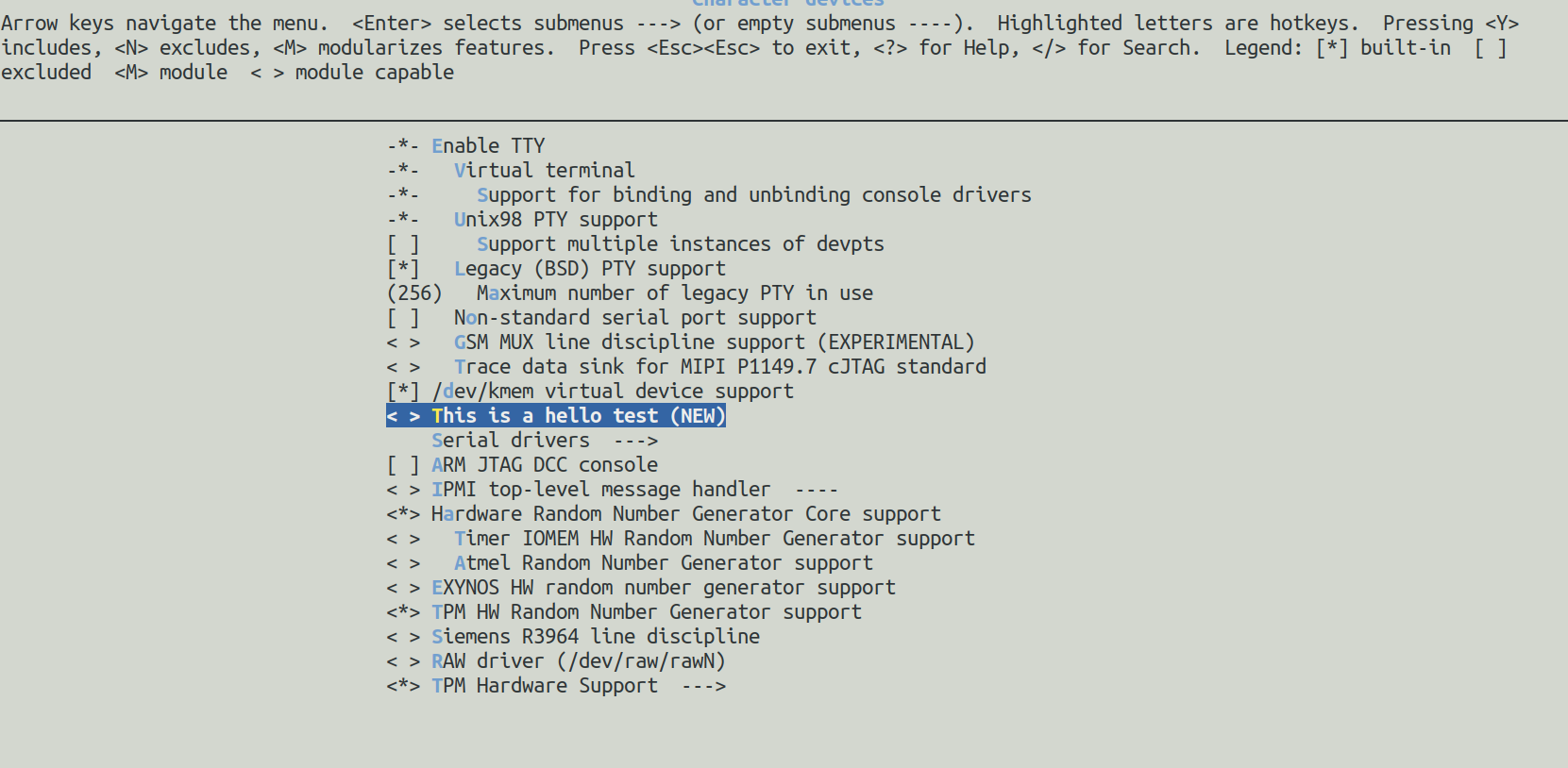
Task: Open the Serial drivers submenu
Action: point(545,441)
